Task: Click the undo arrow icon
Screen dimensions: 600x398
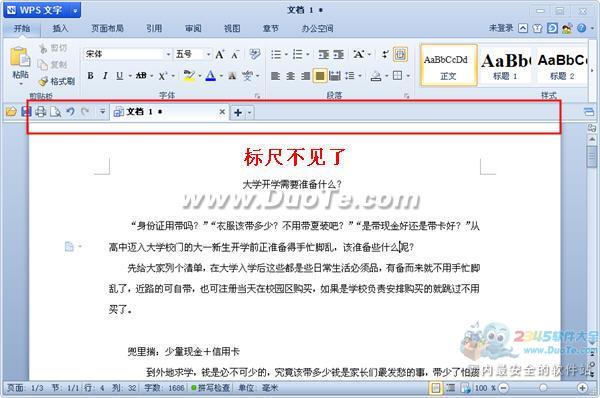Action: tap(70, 112)
